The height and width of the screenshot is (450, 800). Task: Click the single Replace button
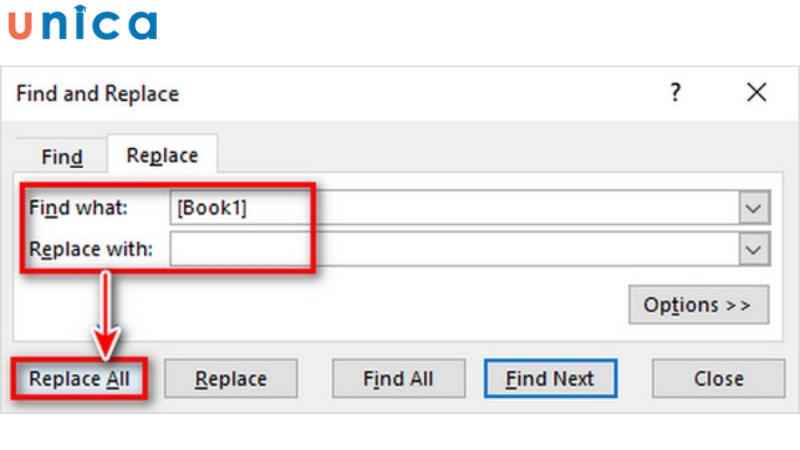231,379
